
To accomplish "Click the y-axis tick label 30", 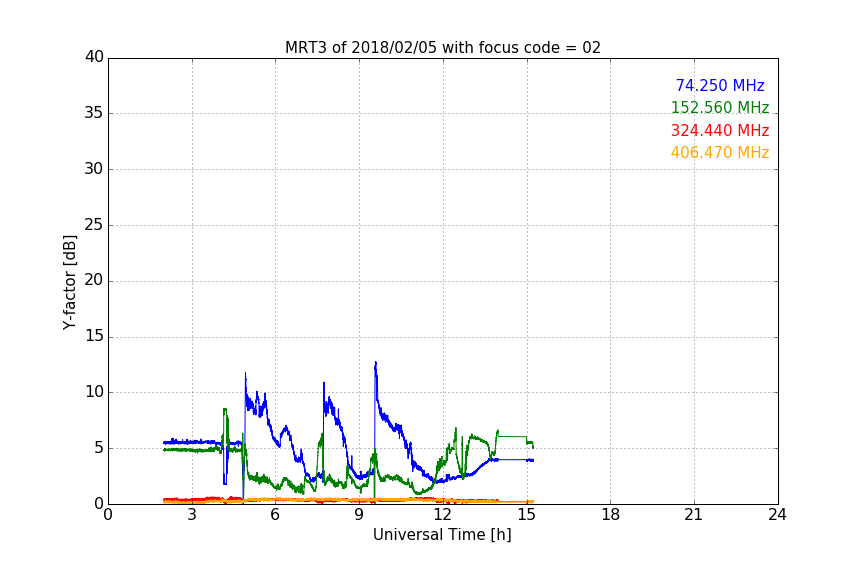I will tap(94, 169).
